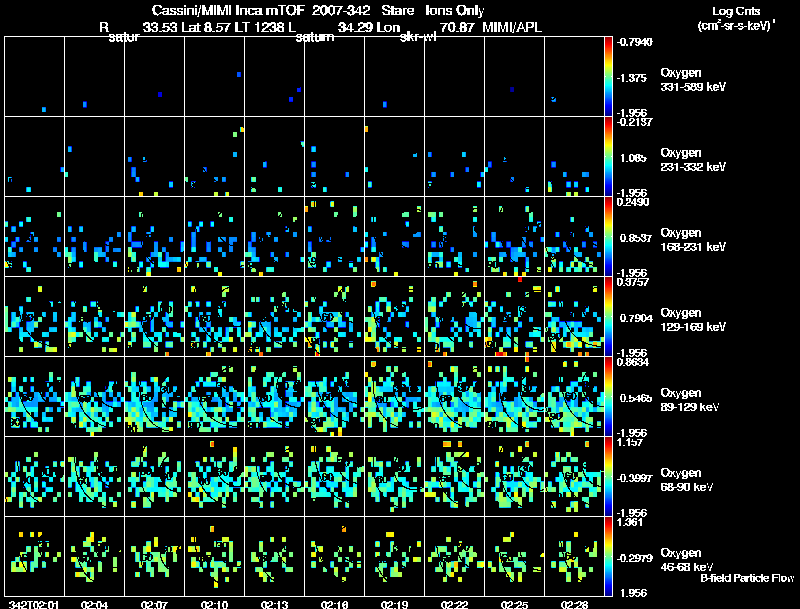Screen dimensions: 800x609
Task: Click the 02:28 time label
Action: (574, 604)
